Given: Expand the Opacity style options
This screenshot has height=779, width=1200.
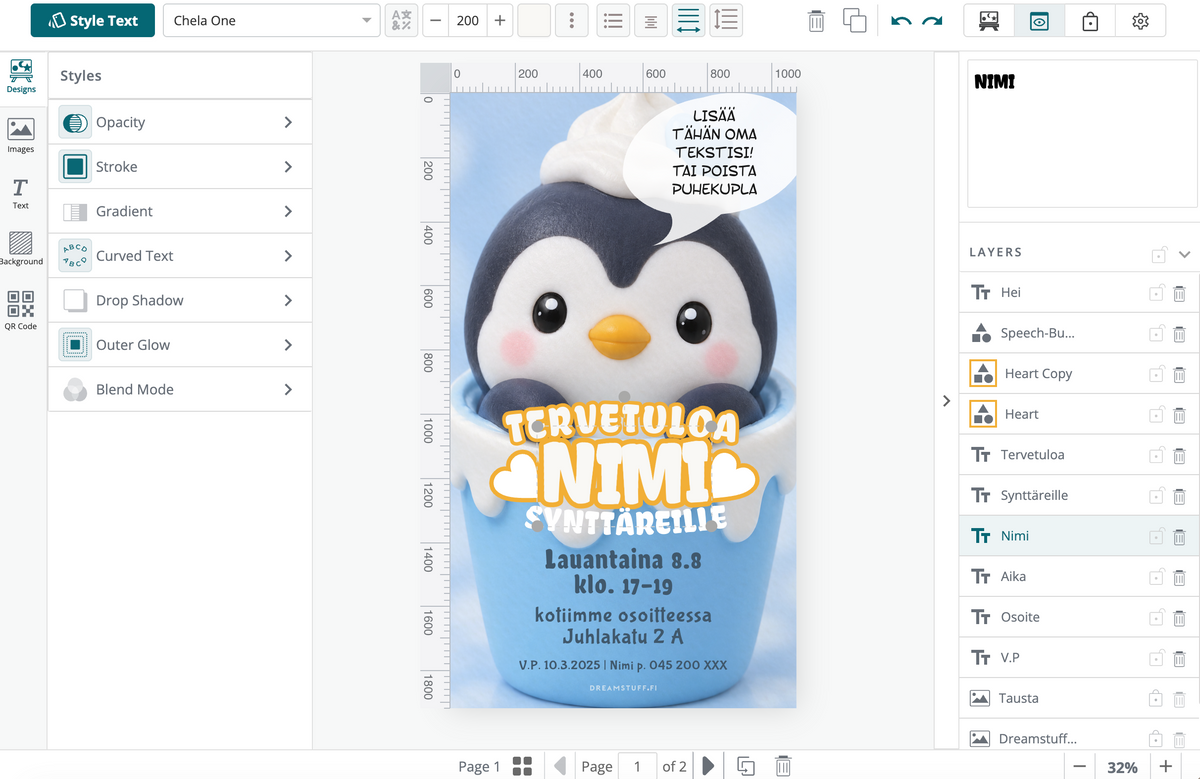Looking at the screenshot, I should coord(180,122).
